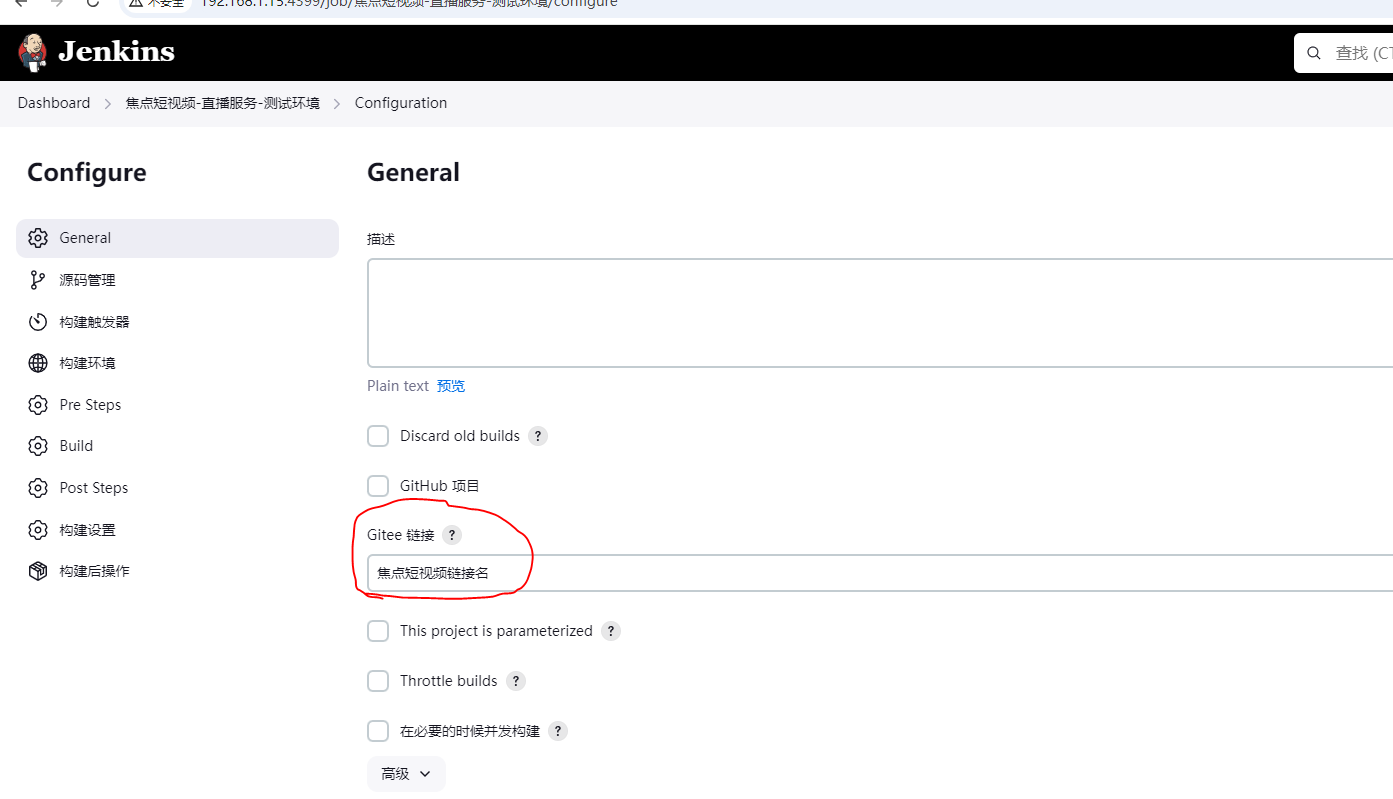Image resolution: width=1393 pixels, height=799 pixels.
Task: Click the browser forward arrow
Action: pos(57,3)
